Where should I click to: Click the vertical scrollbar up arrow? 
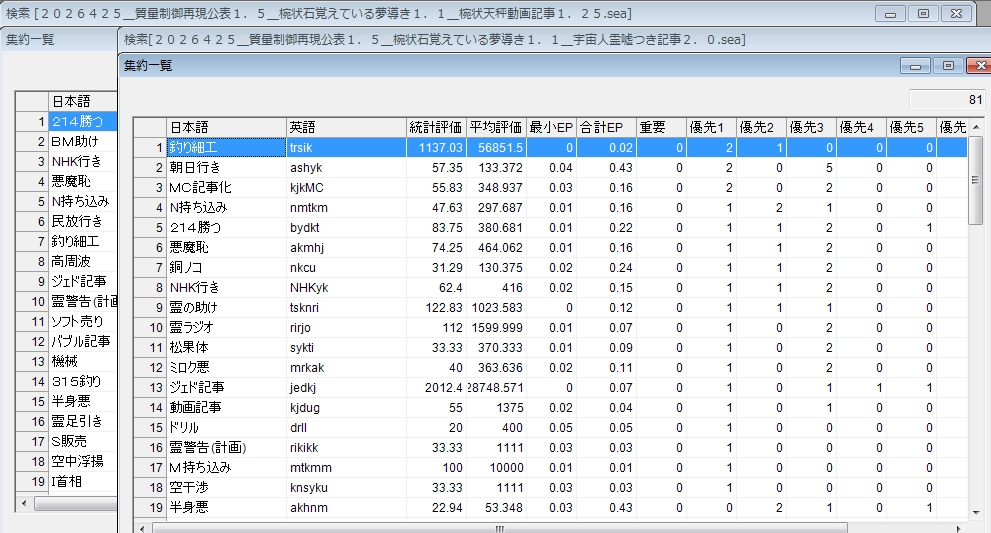[x=975, y=127]
